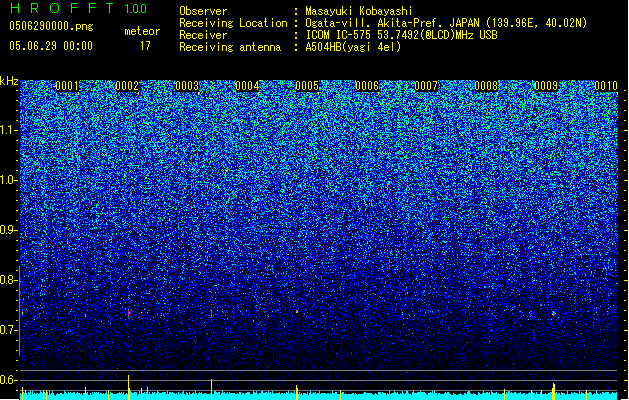The height and width of the screenshot is (400, 629).
Task: Click the tallest yellow signal spike below 0002
Action: tap(129, 387)
